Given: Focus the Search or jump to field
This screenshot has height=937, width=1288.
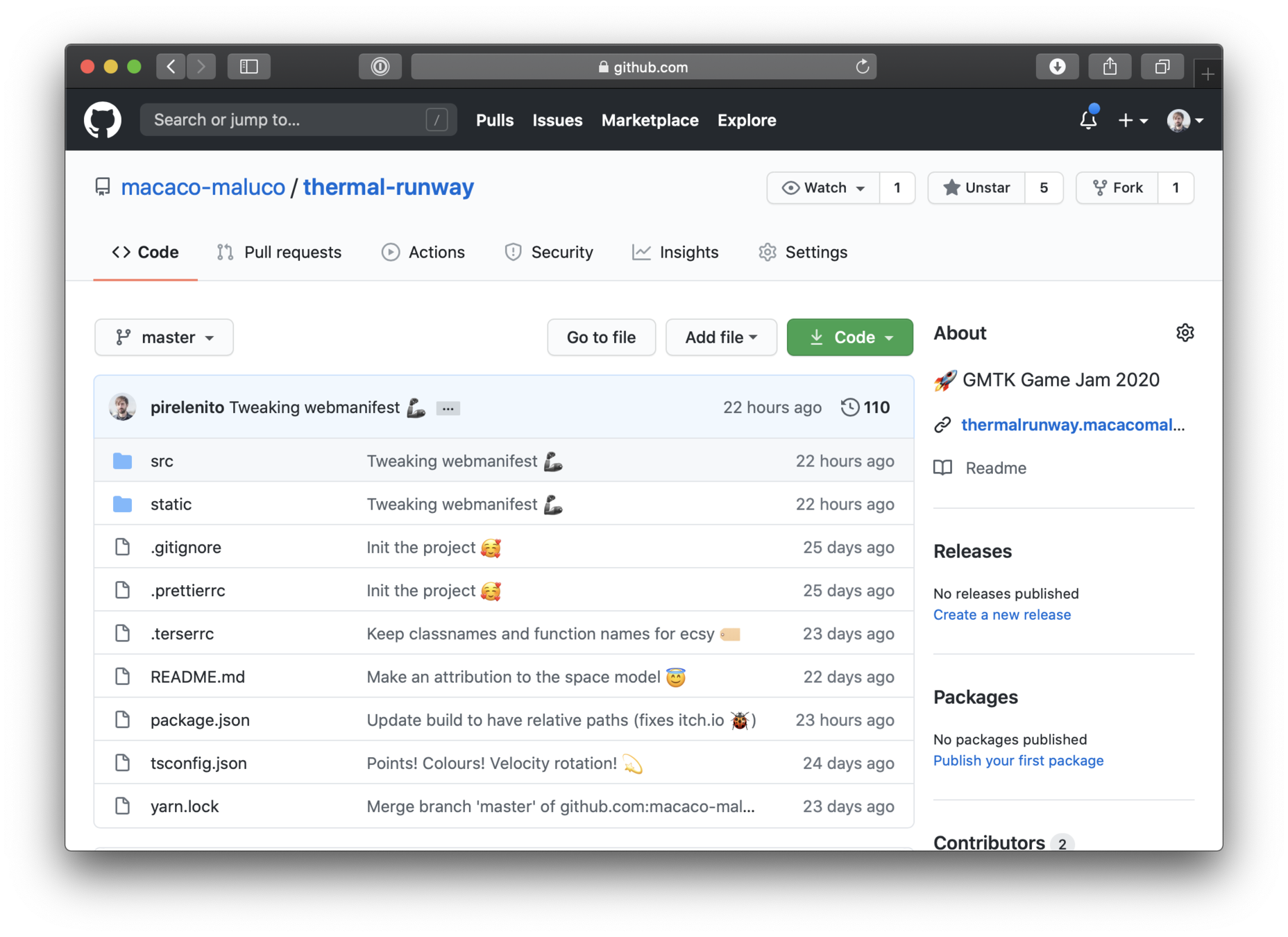Looking at the screenshot, I should [298, 120].
